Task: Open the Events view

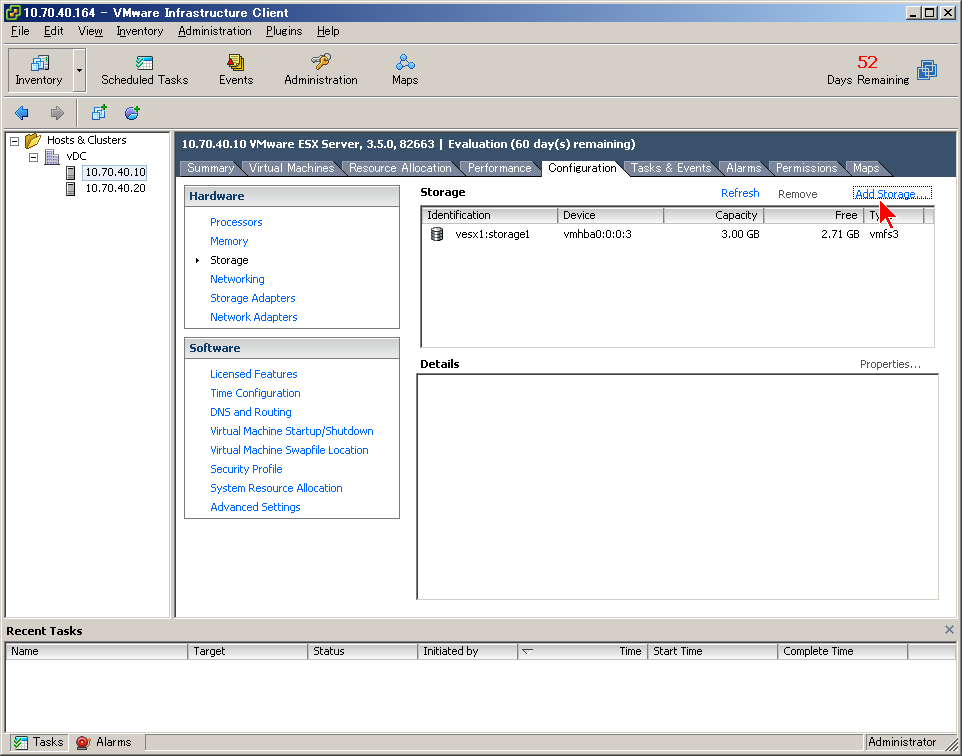Action: pos(236,70)
